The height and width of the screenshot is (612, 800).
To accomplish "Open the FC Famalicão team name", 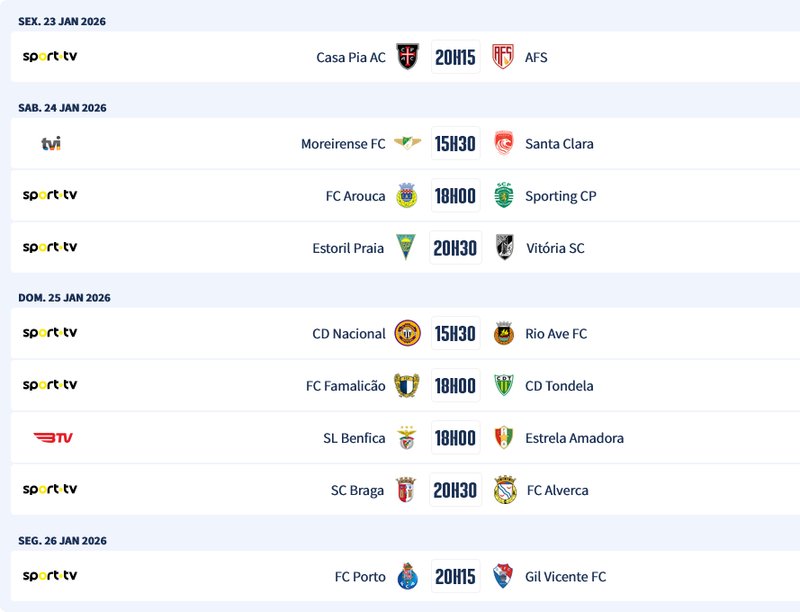I will point(345,386).
